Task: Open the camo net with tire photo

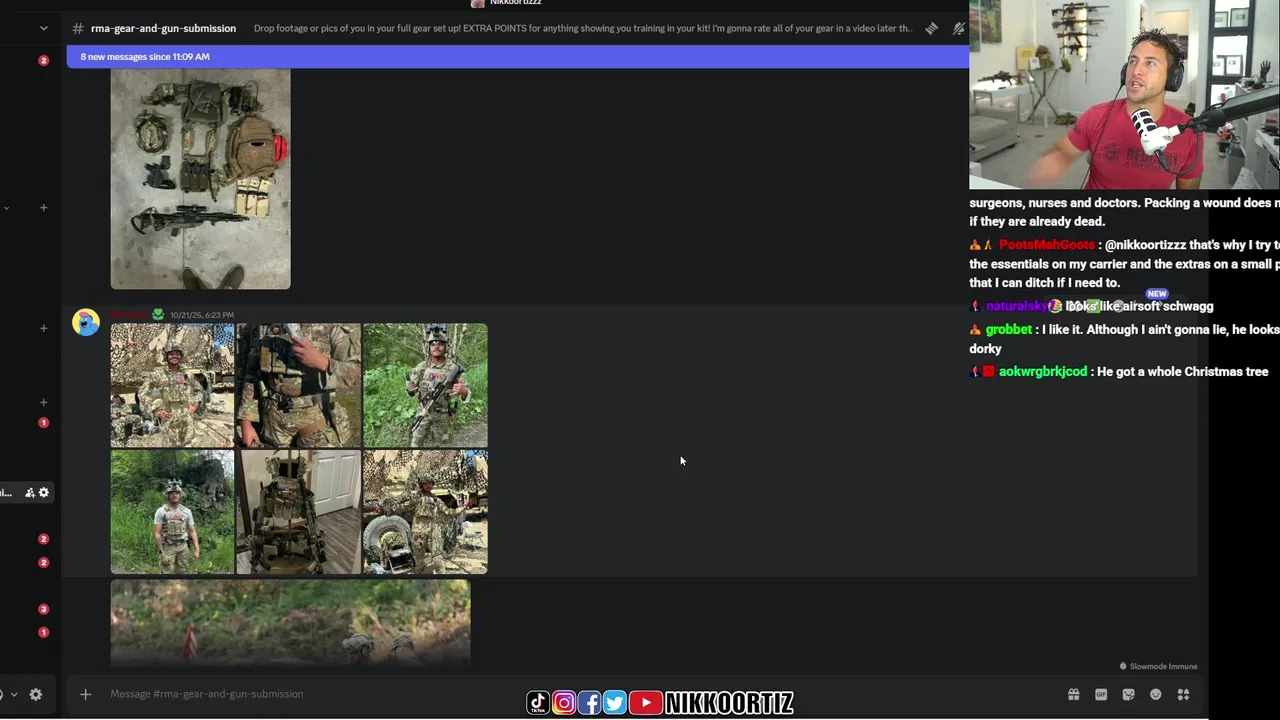Action: [x=425, y=512]
